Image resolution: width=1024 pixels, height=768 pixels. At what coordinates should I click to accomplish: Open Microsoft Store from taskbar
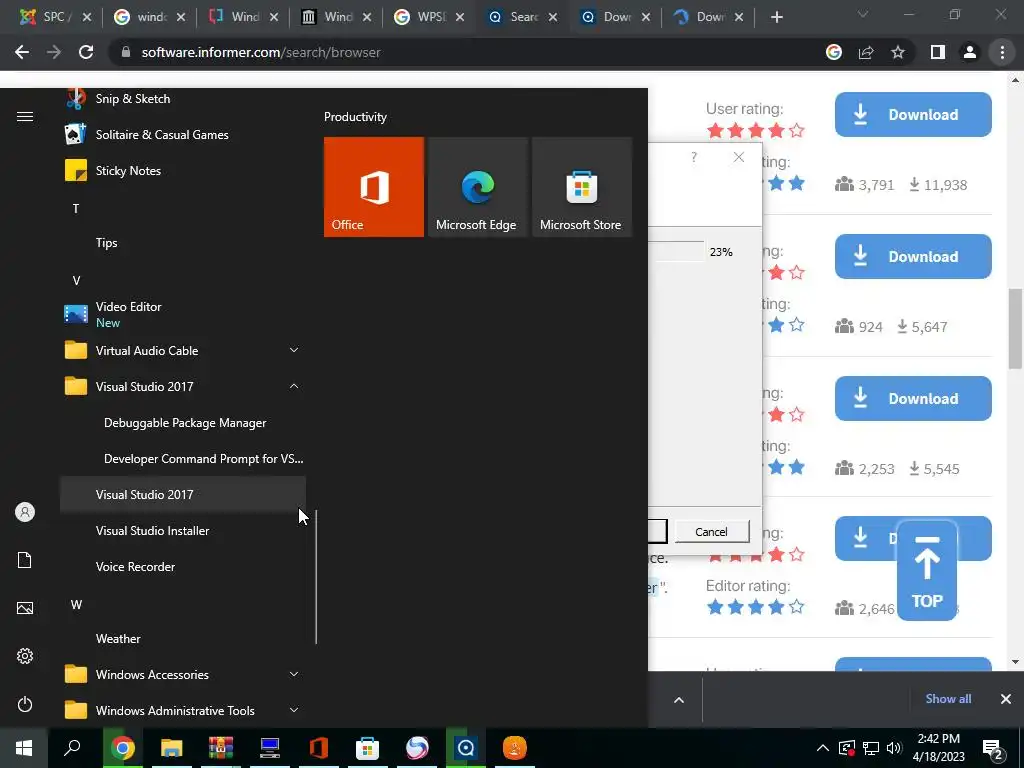pos(368,748)
